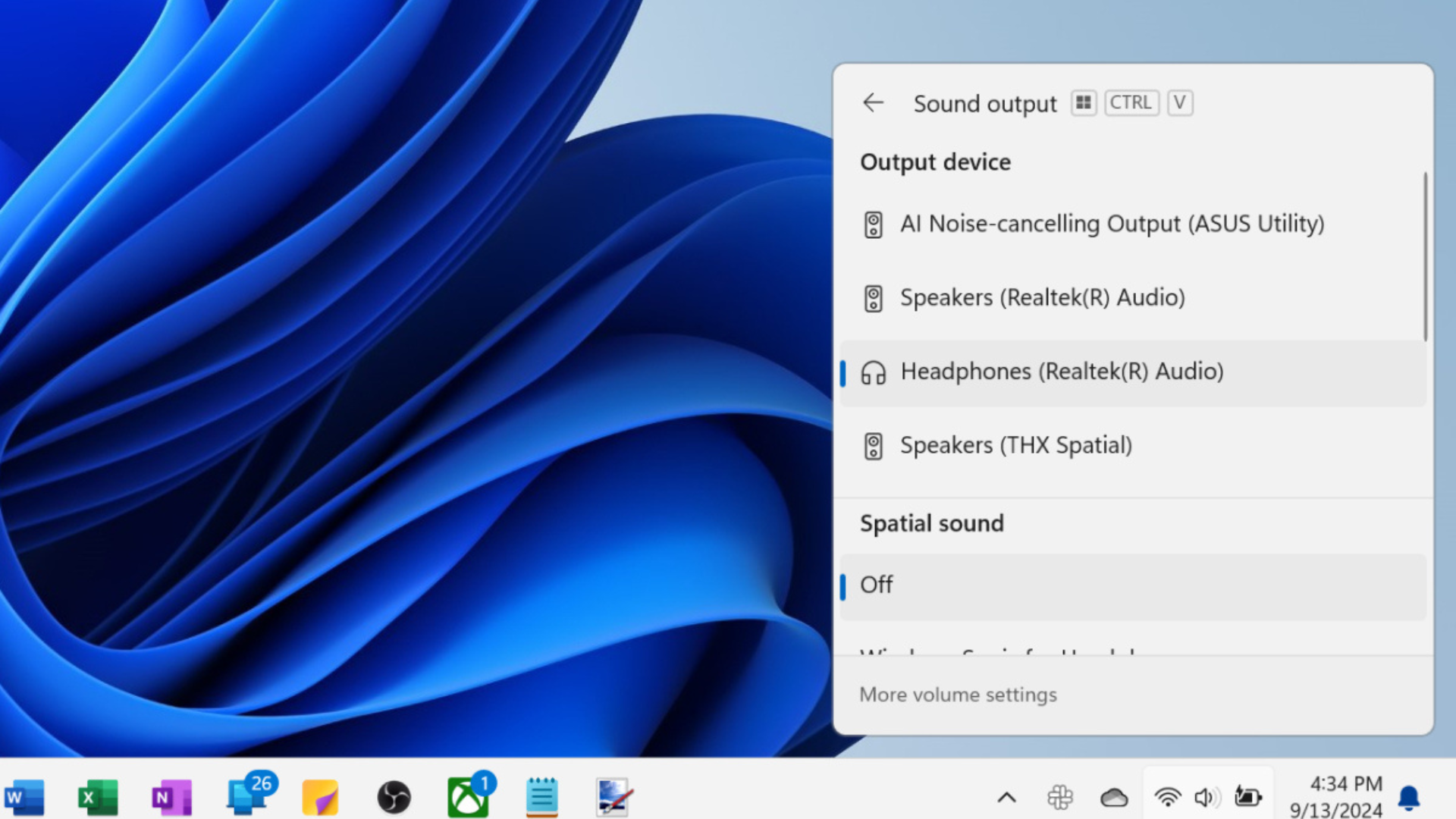
Task: Launch the Xbox app from the taskbar
Action: pos(467,796)
